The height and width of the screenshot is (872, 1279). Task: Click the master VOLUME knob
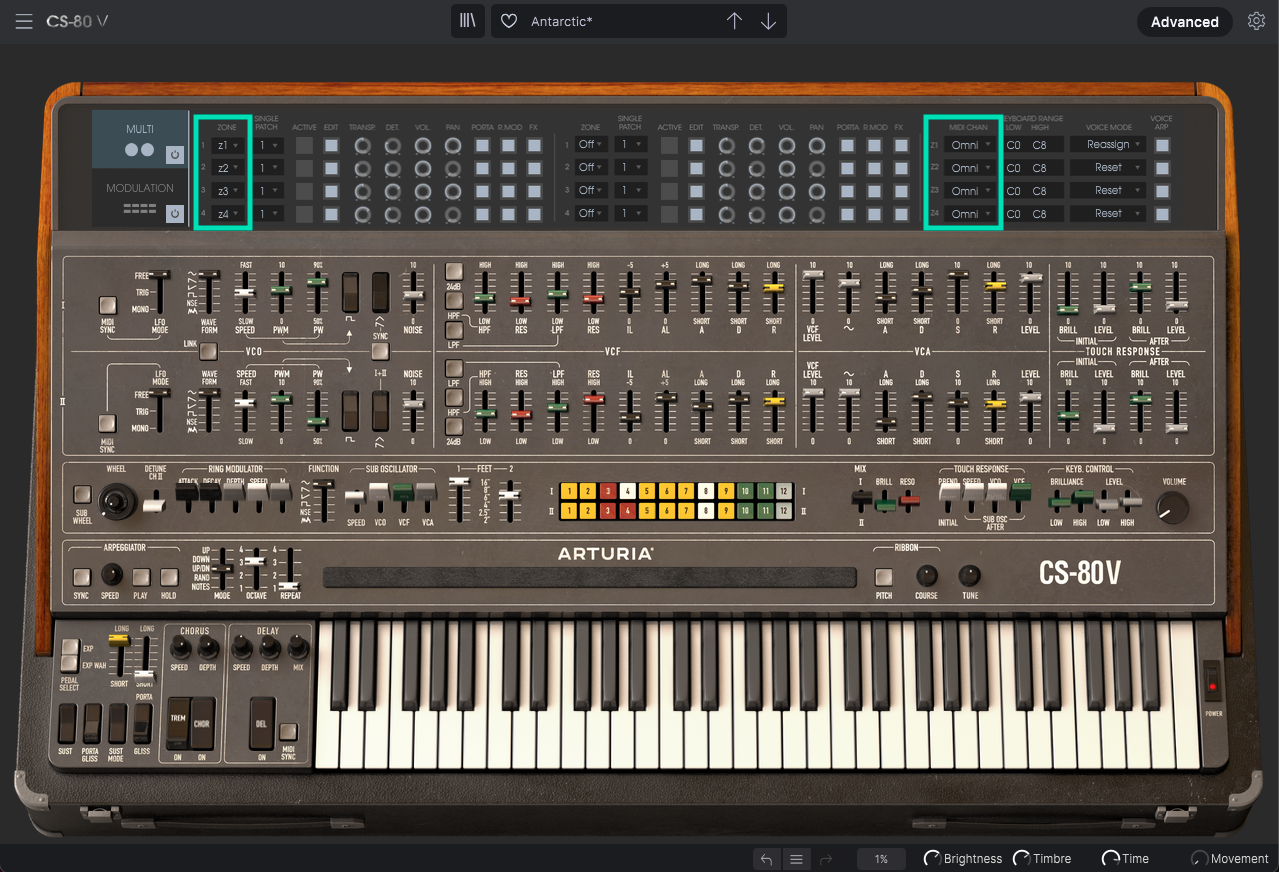1171,508
